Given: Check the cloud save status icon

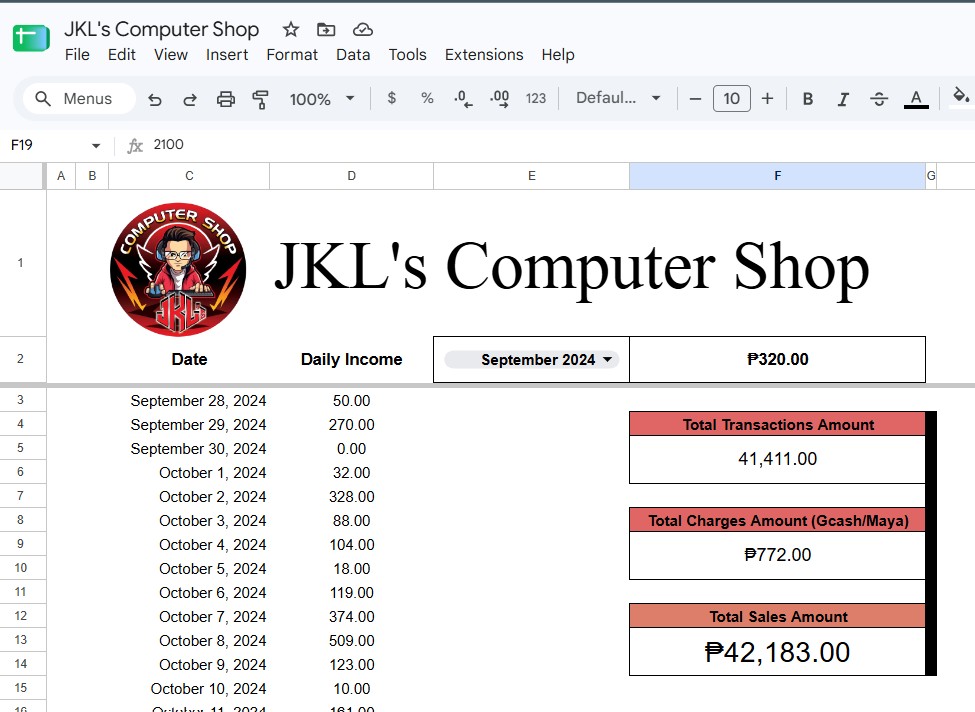Looking at the screenshot, I should [363, 29].
